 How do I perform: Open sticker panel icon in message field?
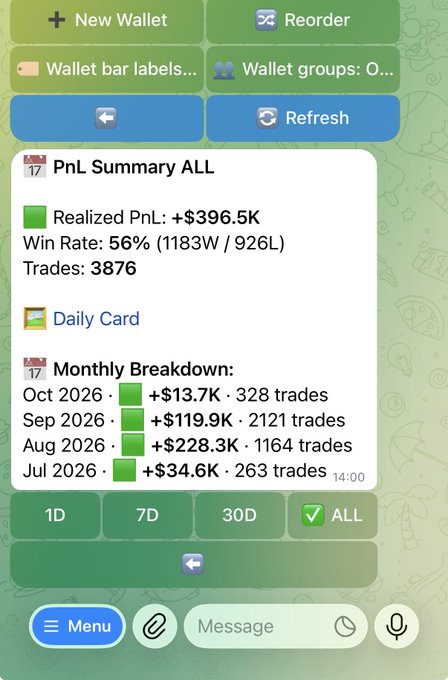pos(345,627)
